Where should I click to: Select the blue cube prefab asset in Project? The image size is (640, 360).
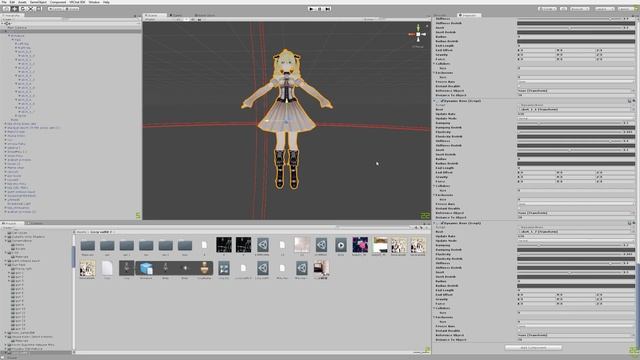click(146, 268)
